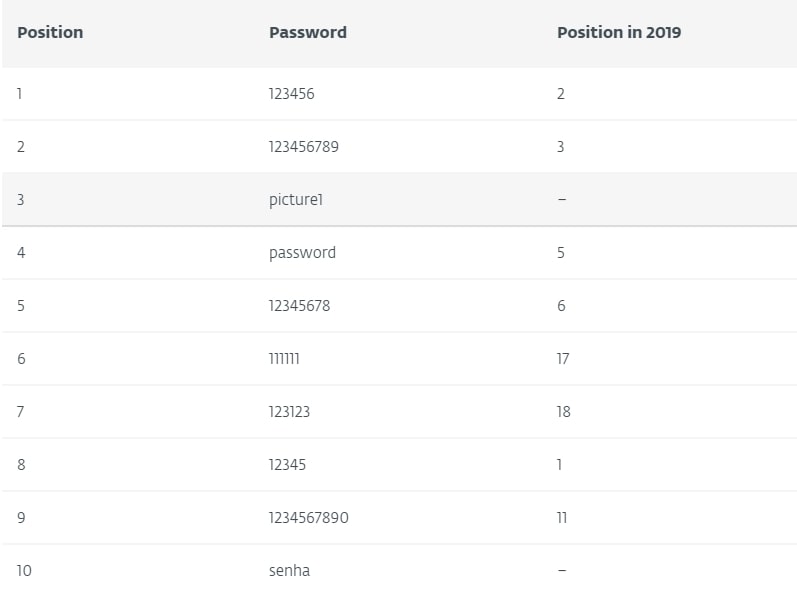797x590 pixels.
Task: Select the 123123 password cell
Action: 289,412
